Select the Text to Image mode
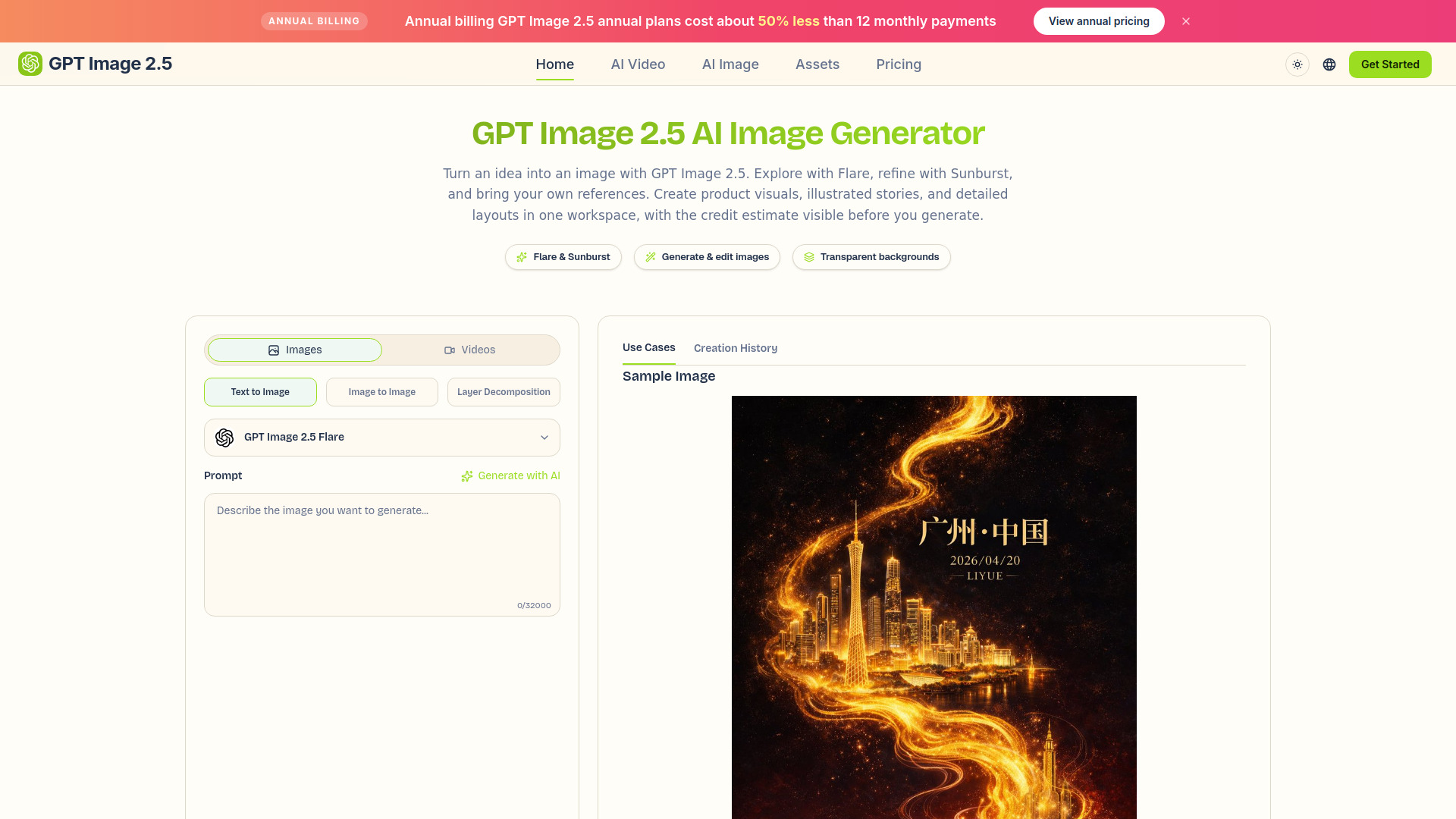The height and width of the screenshot is (819, 1456). point(260,392)
